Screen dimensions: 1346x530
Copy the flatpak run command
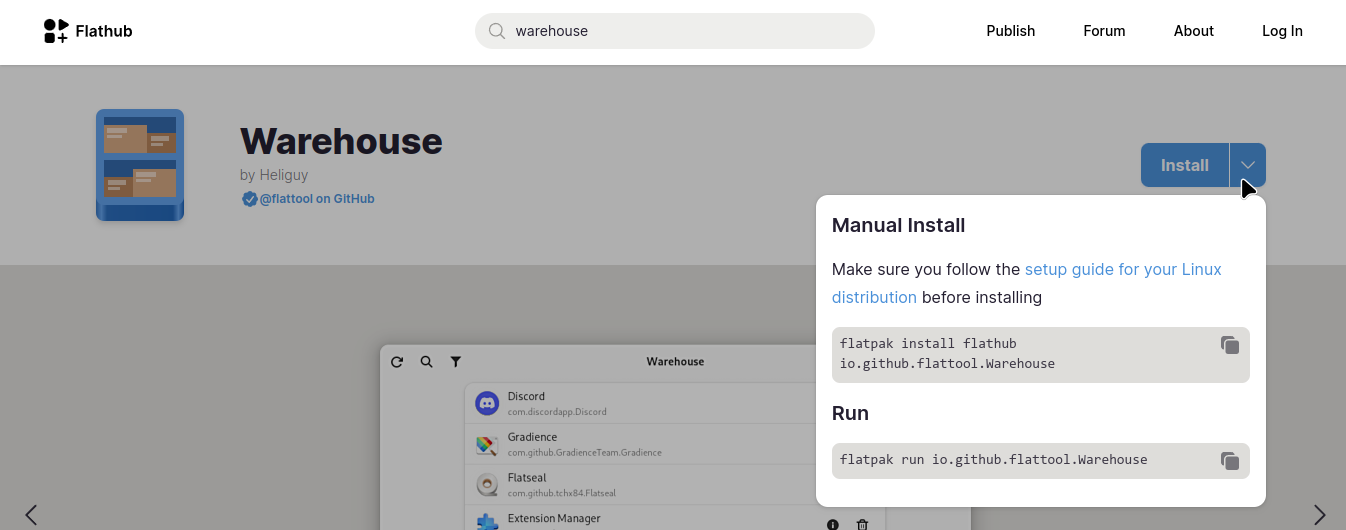pyautogui.click(x=1229, y=461)
